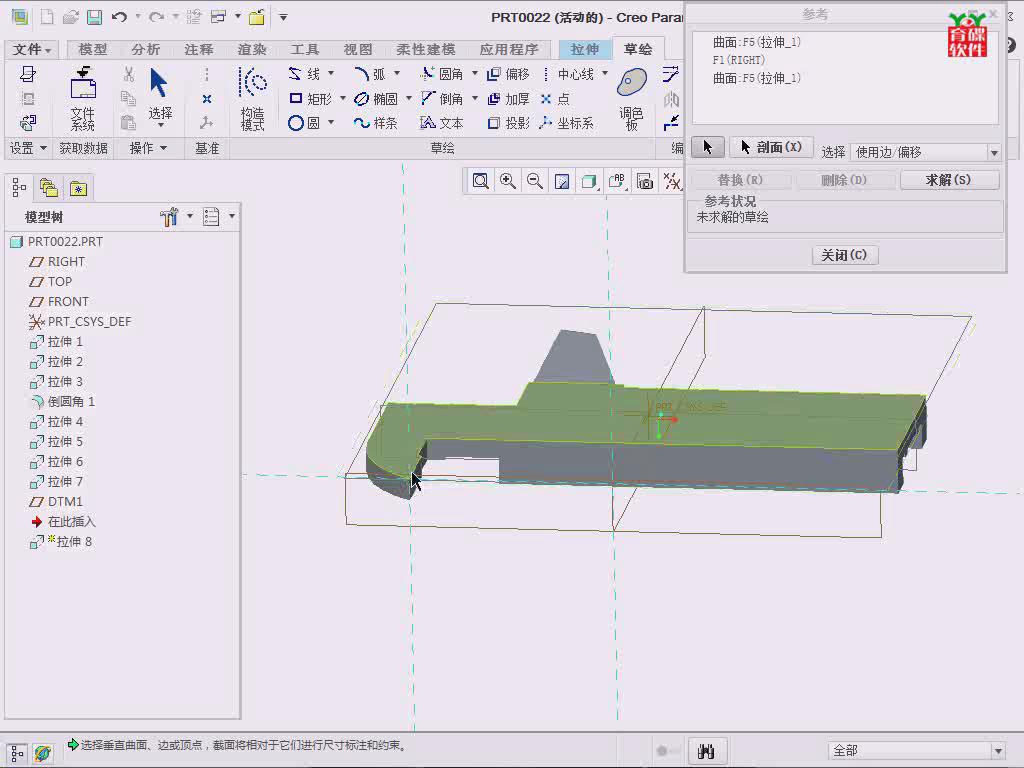Select the Circle sketch tool

click(x=304, y=123)
